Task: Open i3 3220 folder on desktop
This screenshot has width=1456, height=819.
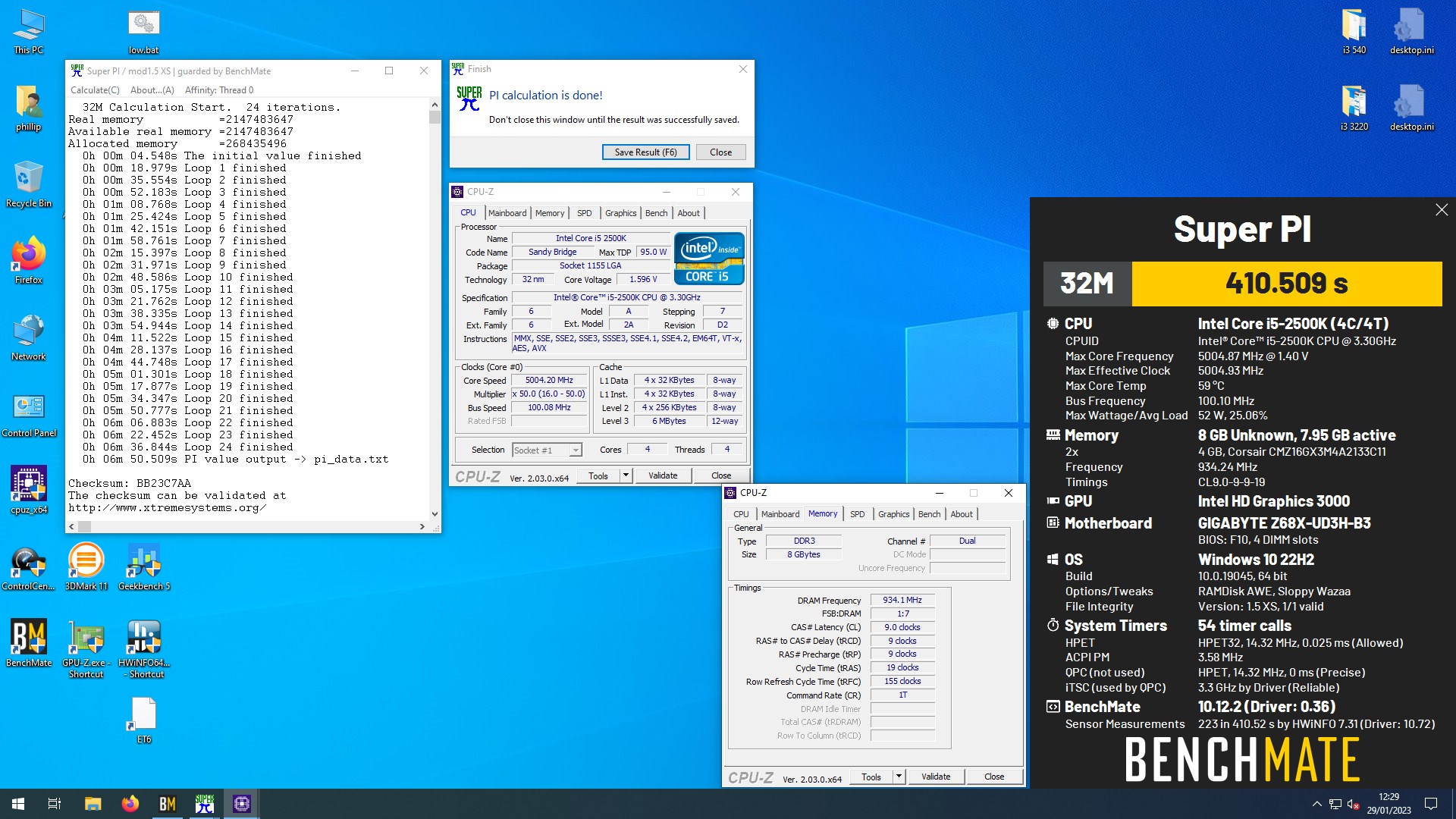Action: (x=1354, y=108)
